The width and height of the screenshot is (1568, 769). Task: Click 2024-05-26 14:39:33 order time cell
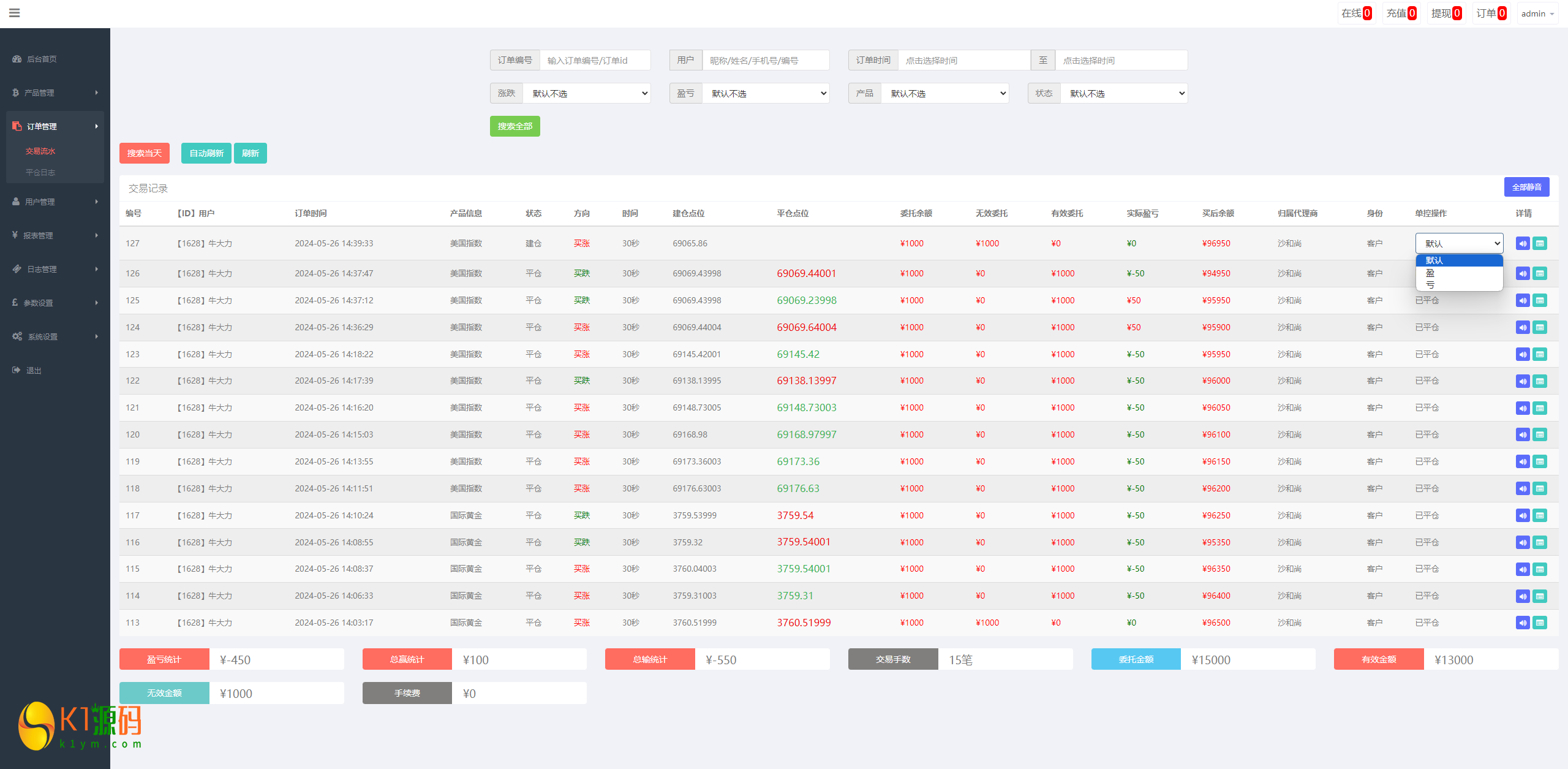[x=334, y=243]
